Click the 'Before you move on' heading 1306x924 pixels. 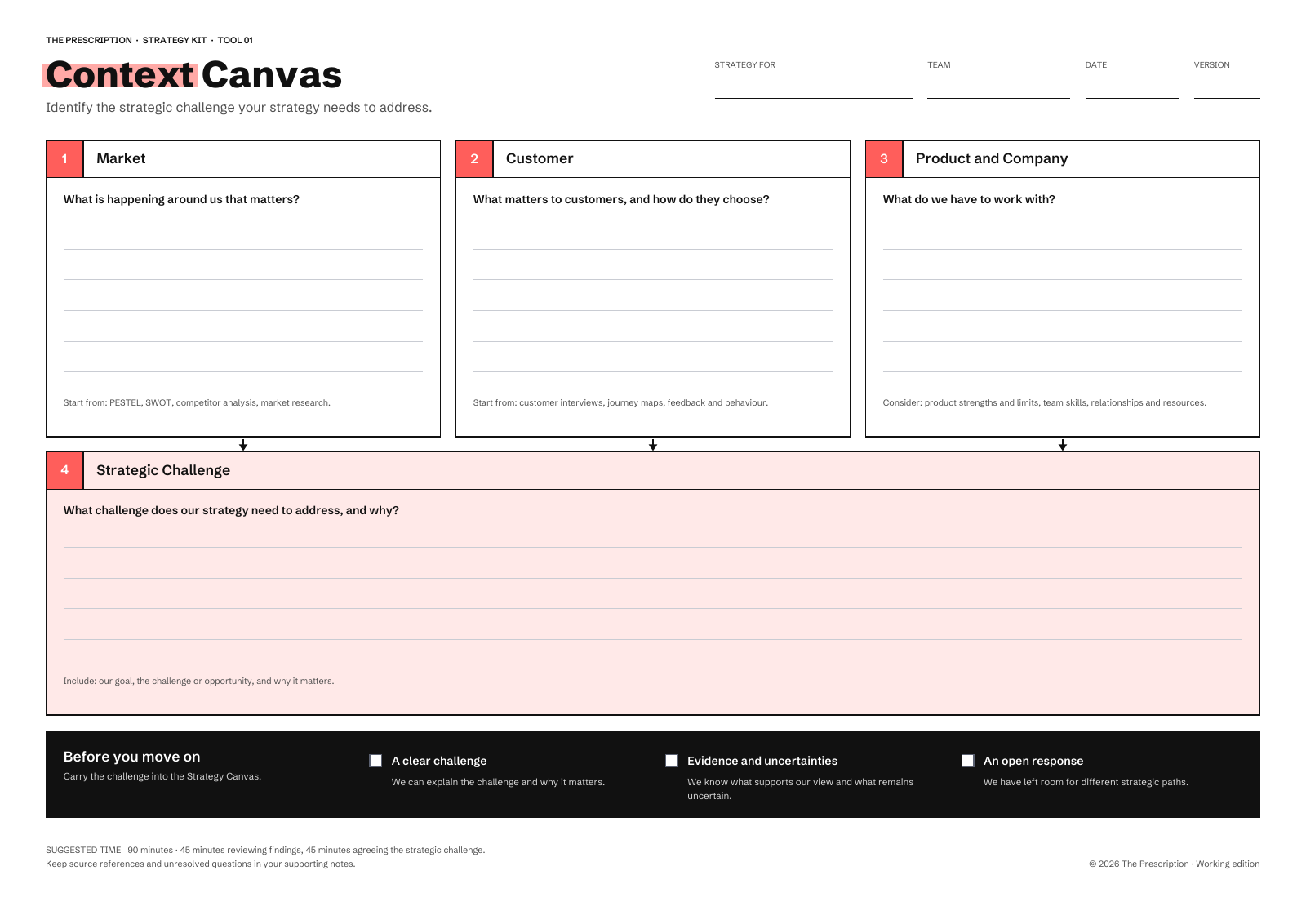point(131,757)
